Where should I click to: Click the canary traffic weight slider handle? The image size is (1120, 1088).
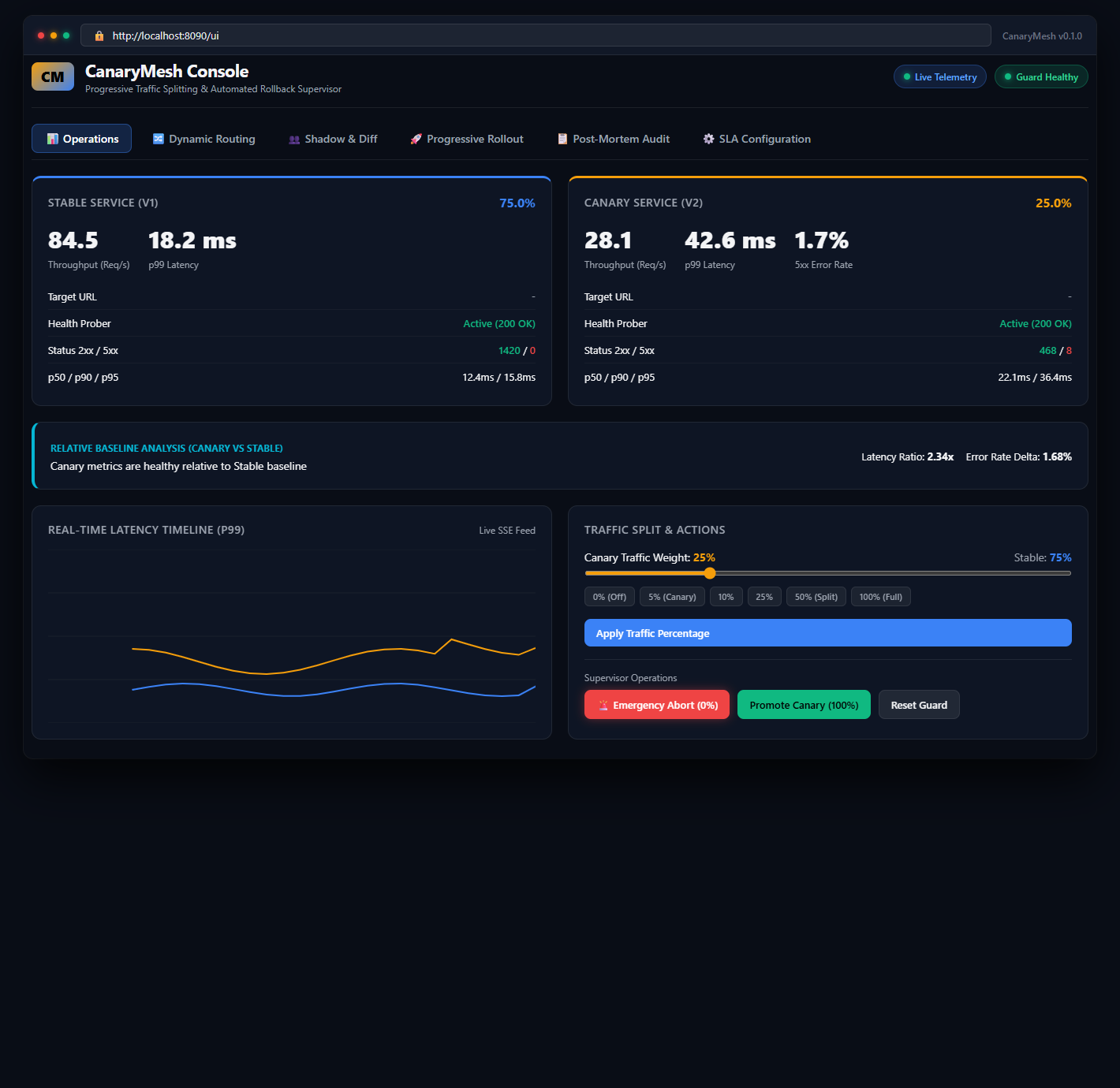tap(710, 573)
